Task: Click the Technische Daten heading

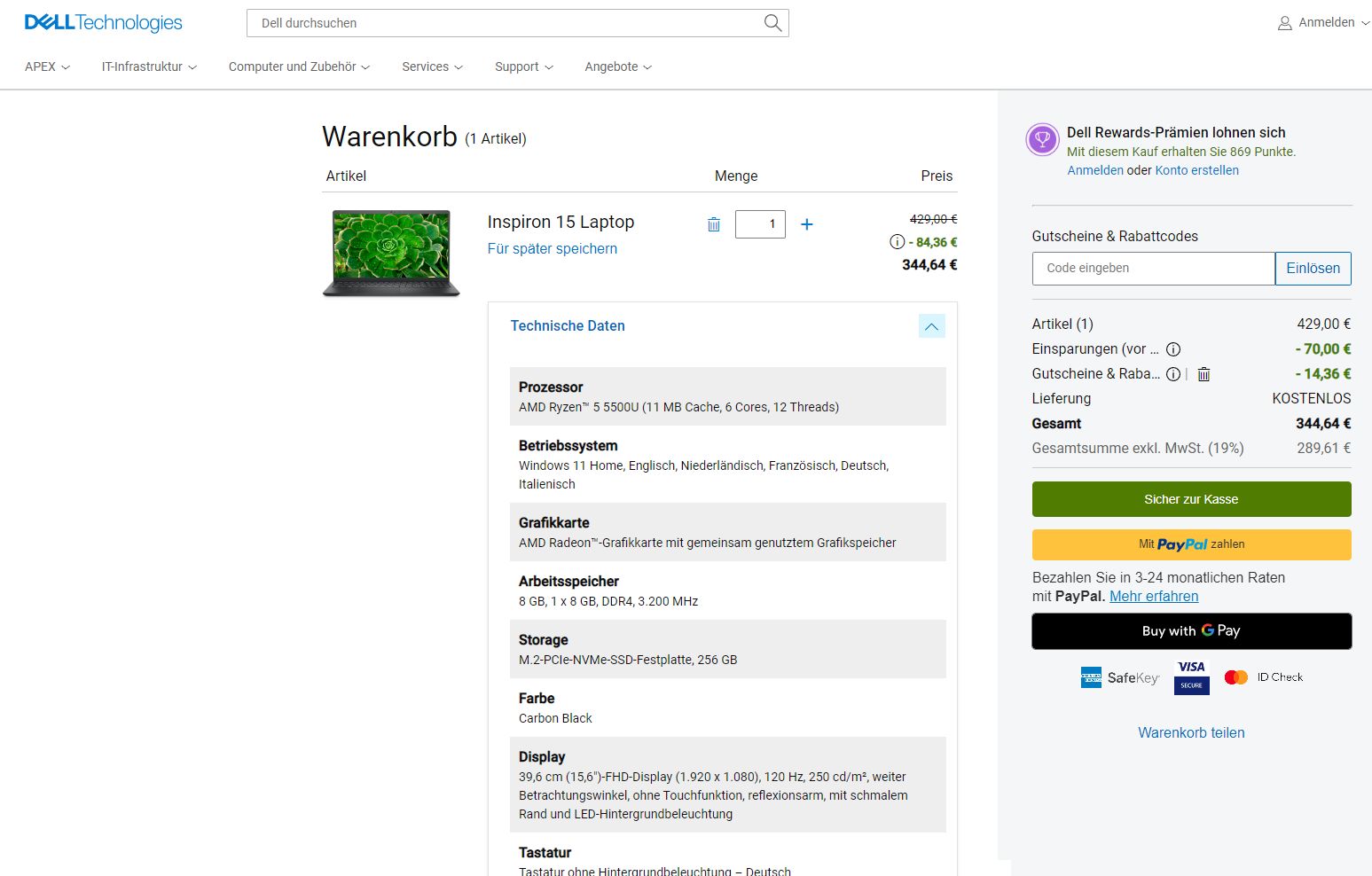Action: click(568, 326)
